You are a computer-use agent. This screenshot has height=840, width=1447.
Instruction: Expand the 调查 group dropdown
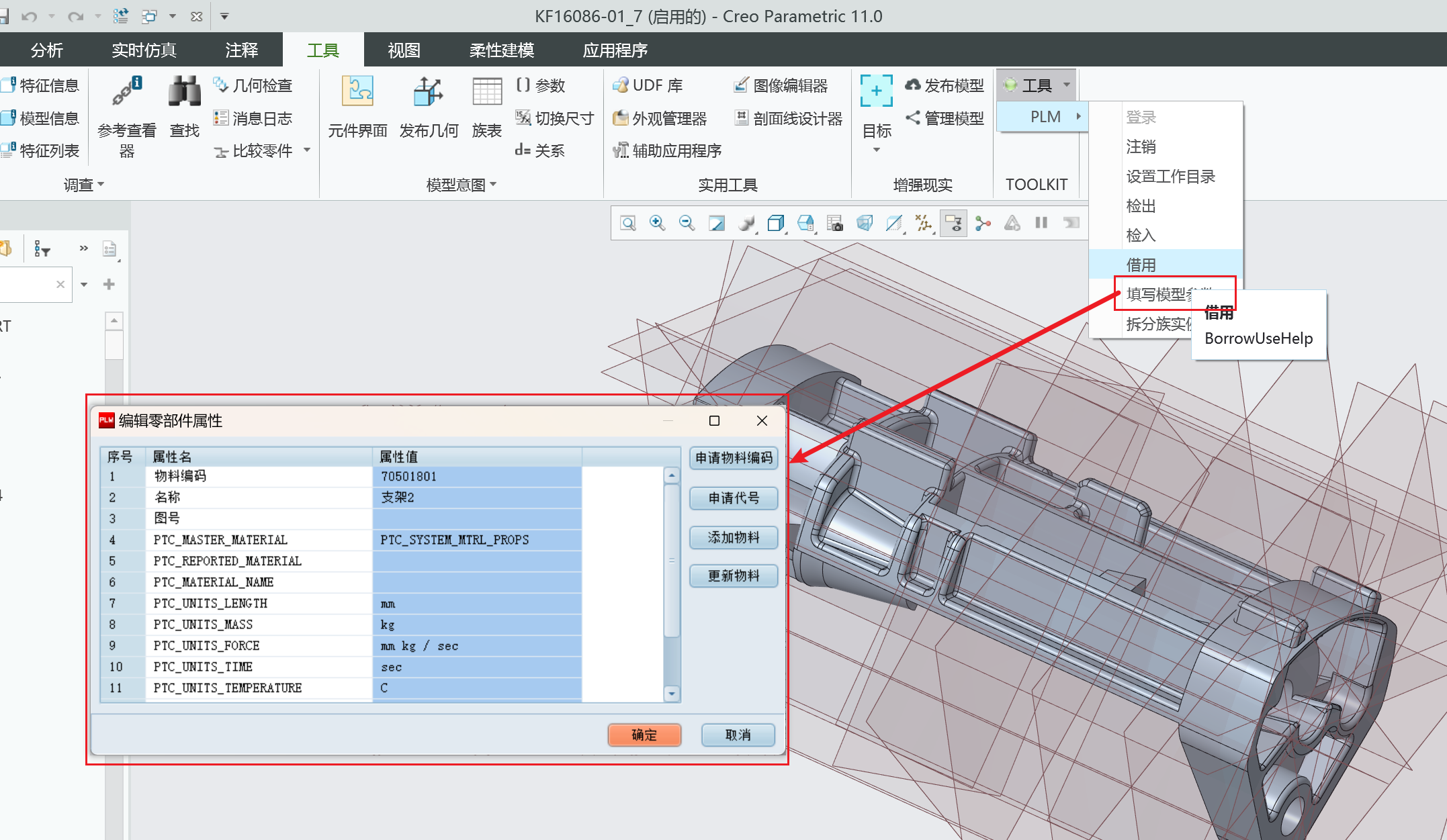pos(84,185)
